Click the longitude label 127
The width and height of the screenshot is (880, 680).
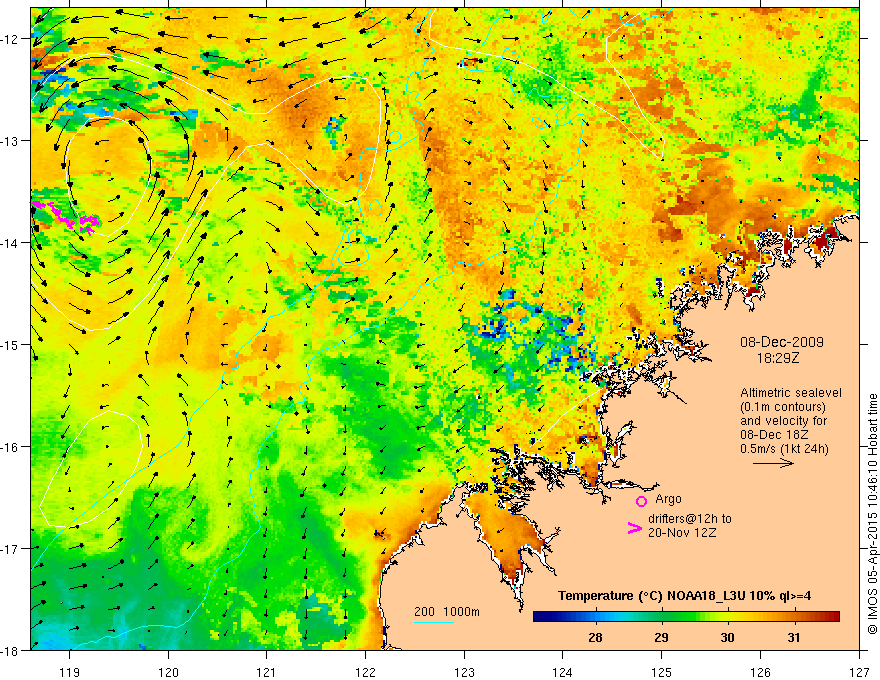859,672
